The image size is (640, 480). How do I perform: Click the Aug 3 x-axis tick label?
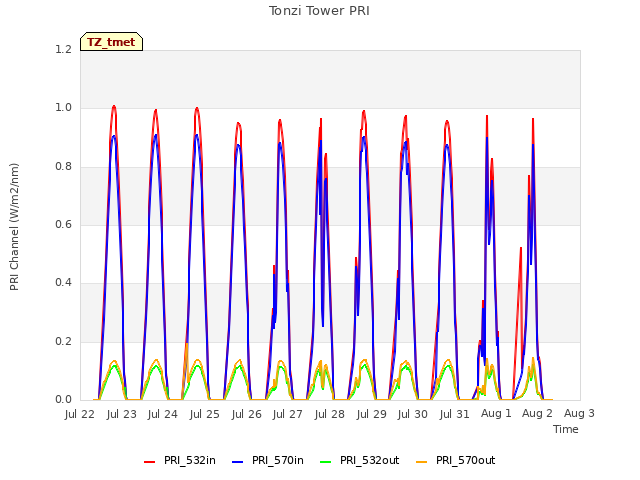(580, 413)
